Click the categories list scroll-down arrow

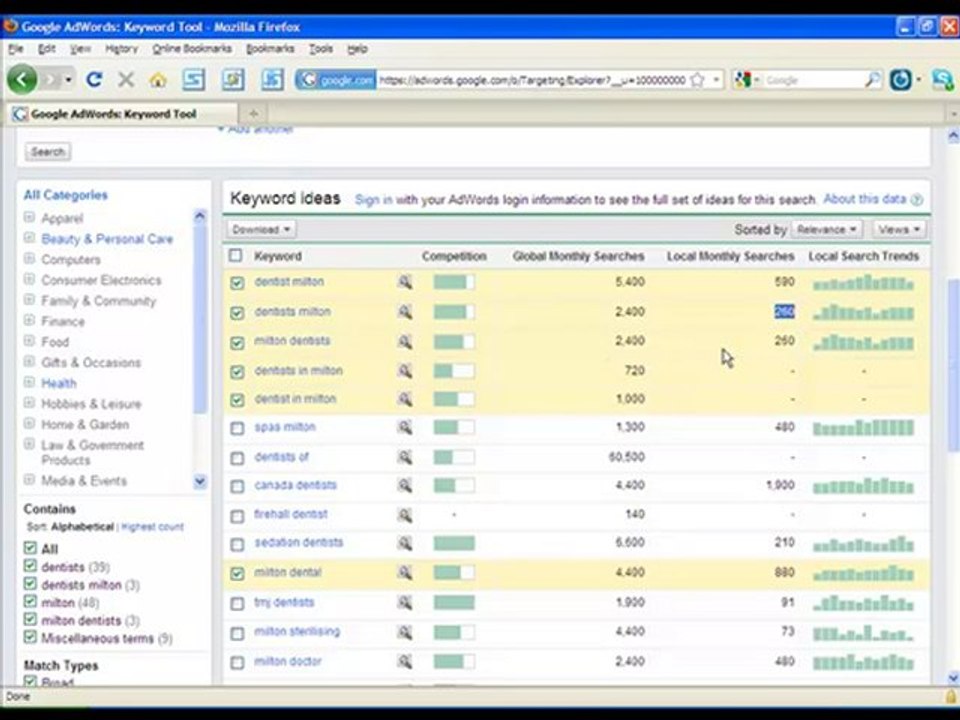point(200,482)
